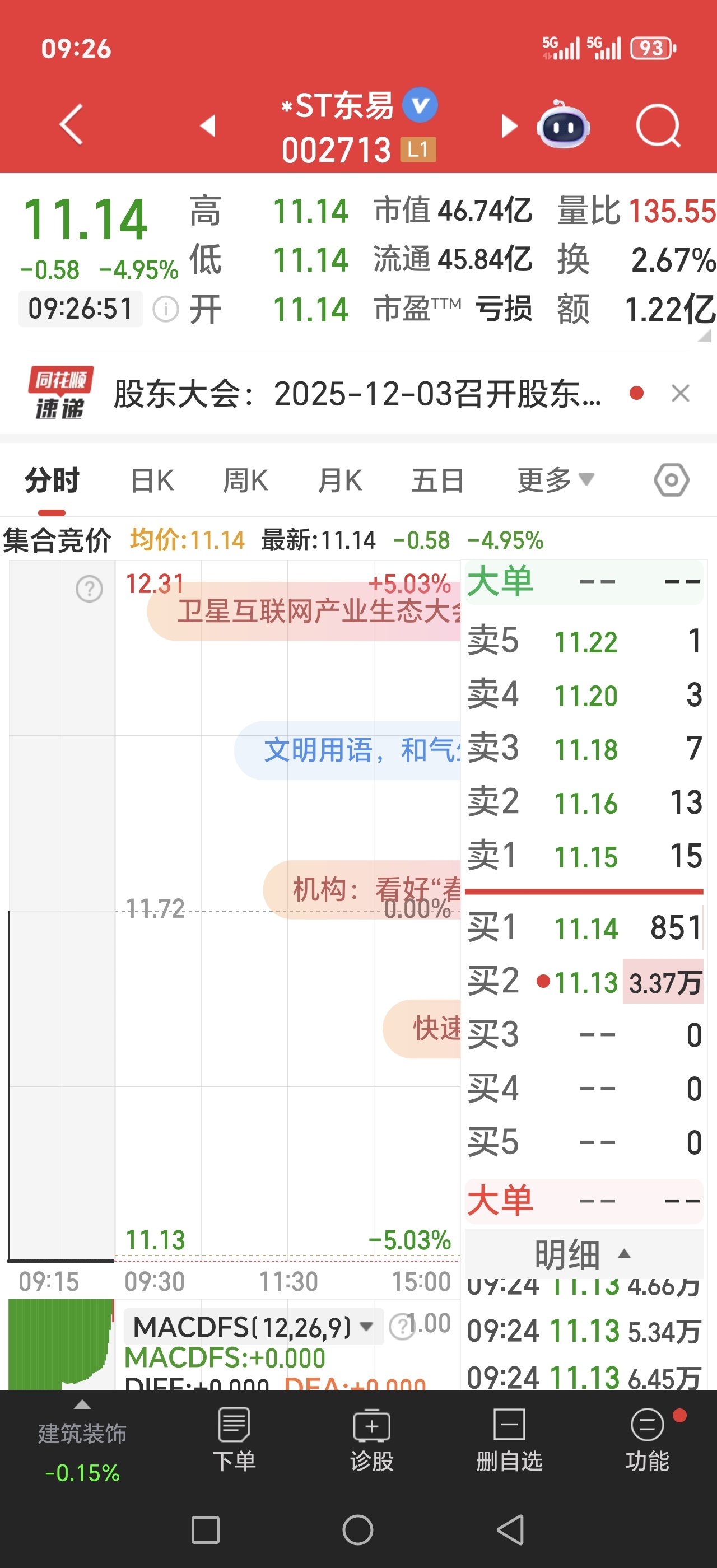
Task: Tap 09:24 11.13 5.34万 trade record
Action: 584,1331
